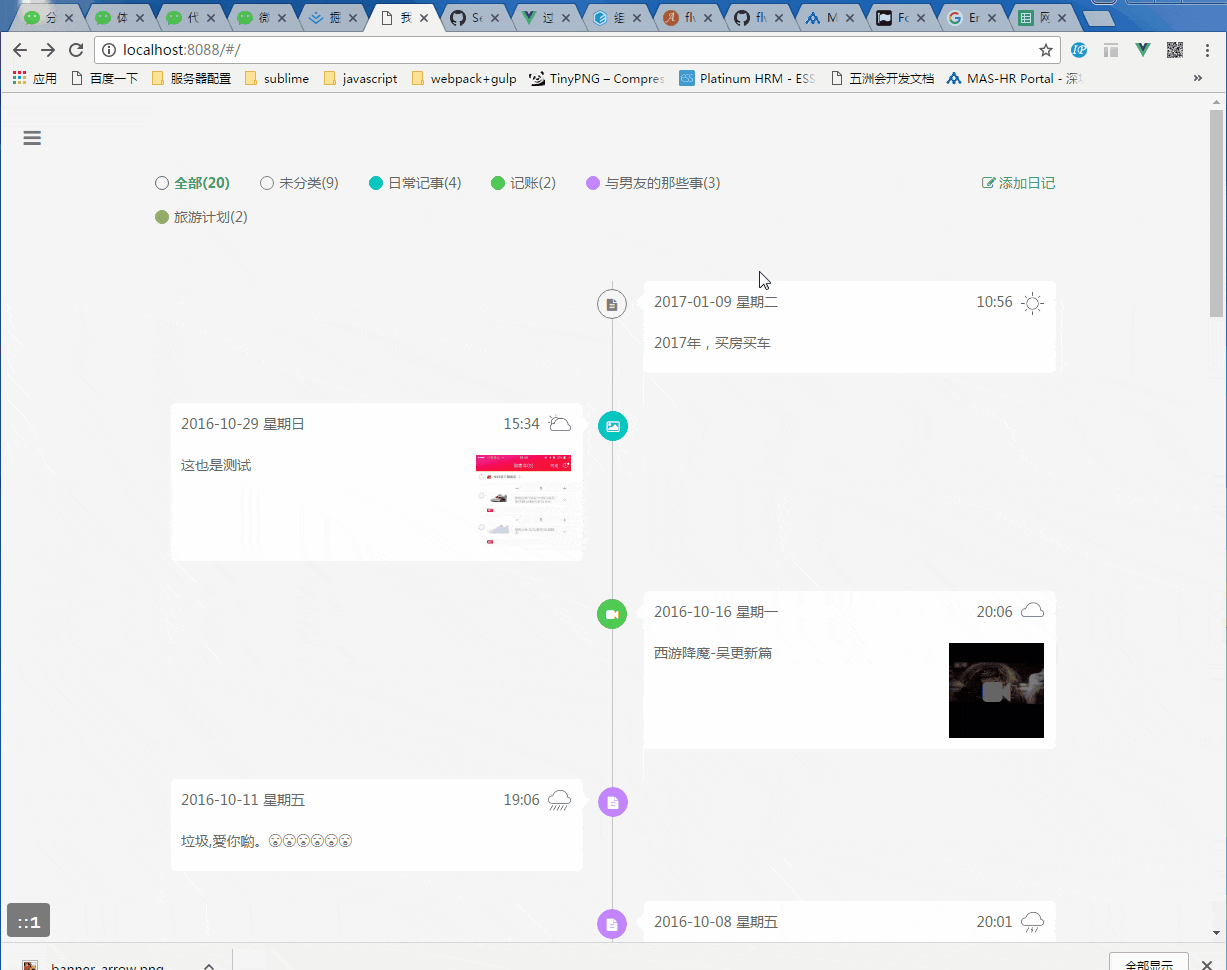Open the javascript bookmark folder

pos(360,78)
